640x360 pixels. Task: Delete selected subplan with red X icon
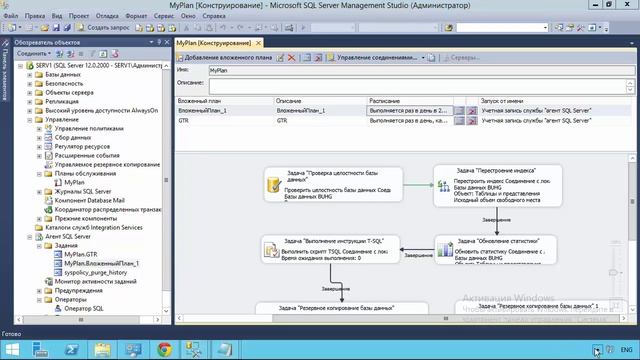coord(291,58)
